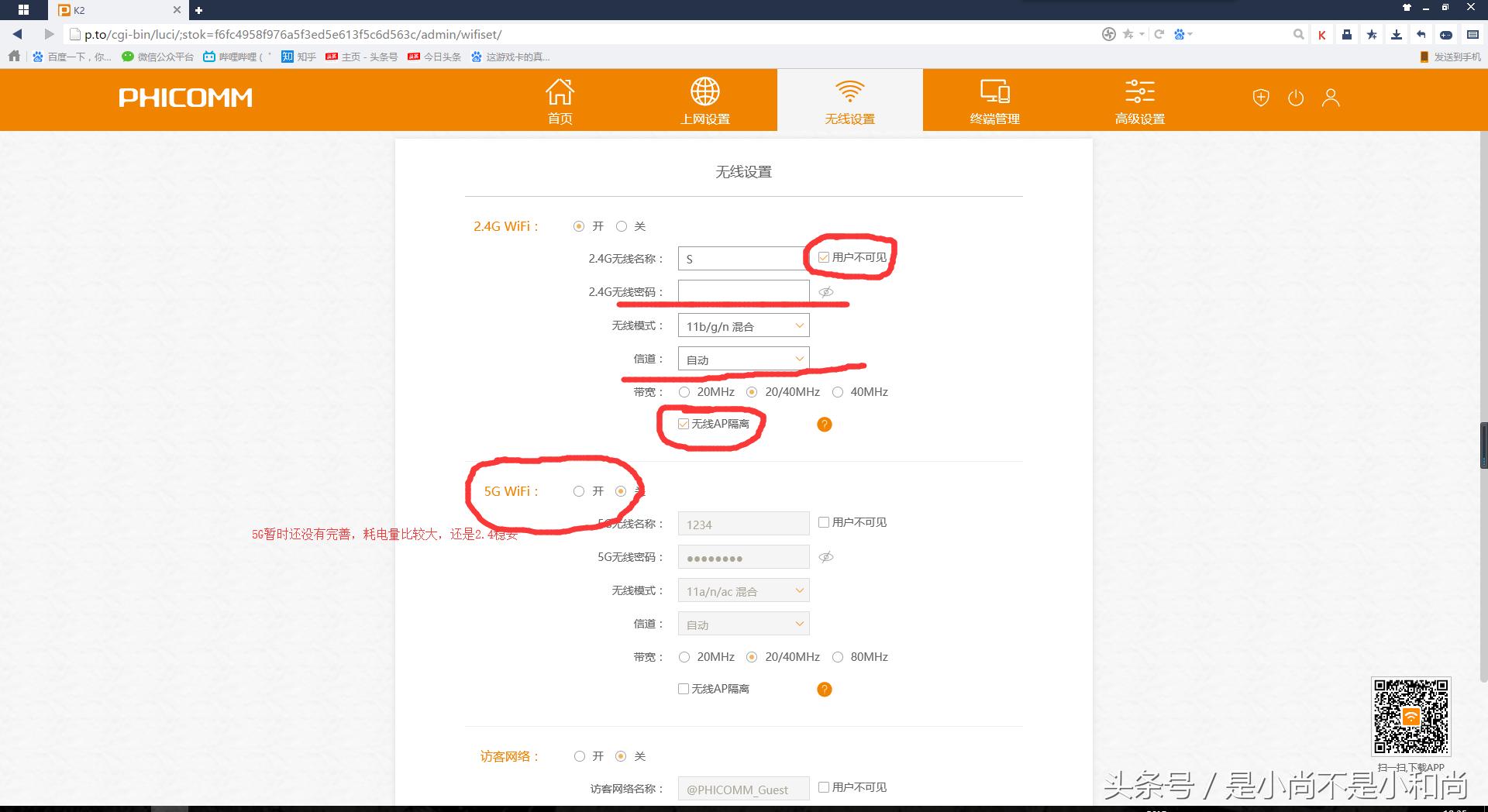Select the 无线设置 tab
1488x812 pixels.
click(x=850, y=99)
